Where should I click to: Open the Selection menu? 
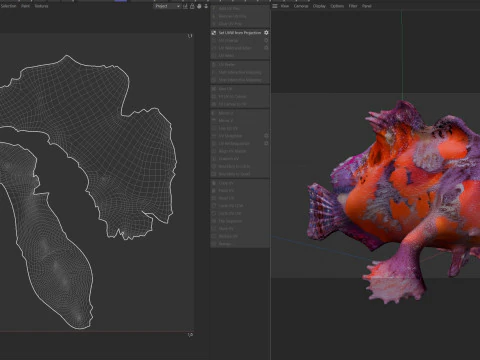[8, 6]
